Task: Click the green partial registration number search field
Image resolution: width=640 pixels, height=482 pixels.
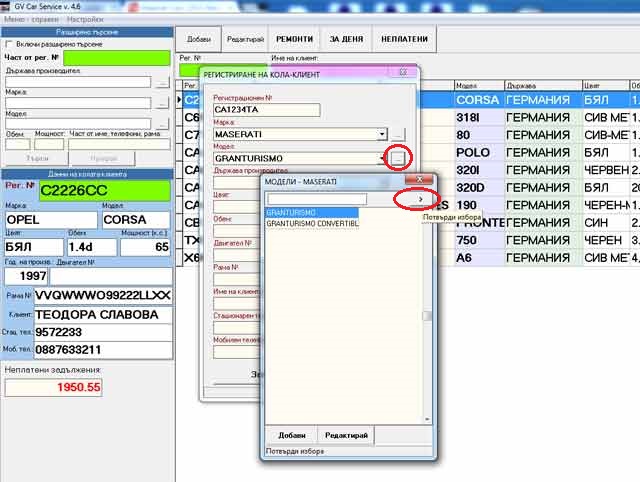Action: click(117, 58)
